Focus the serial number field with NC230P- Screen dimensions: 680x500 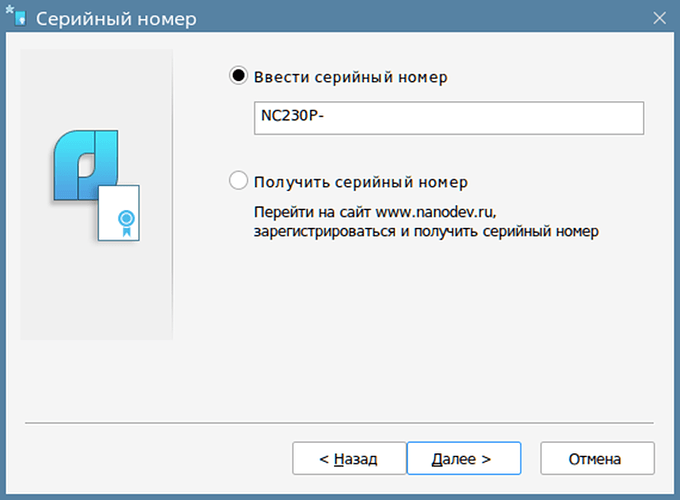click(x=449, y=118)
